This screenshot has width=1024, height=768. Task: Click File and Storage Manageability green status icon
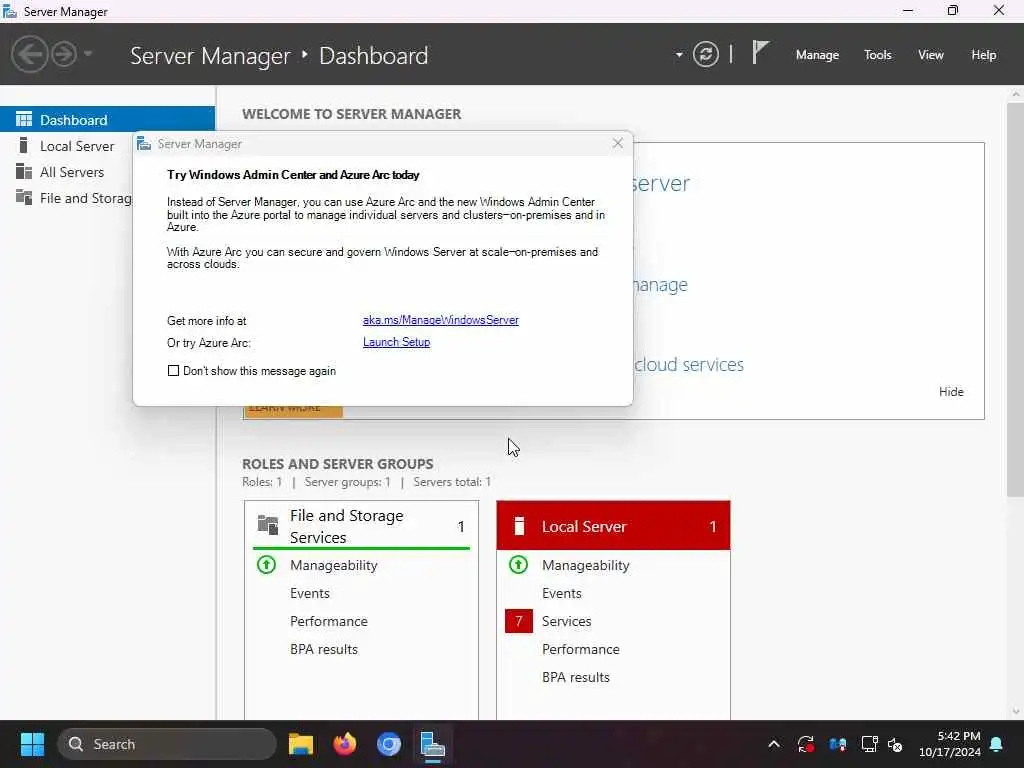[x=266, y=564]
